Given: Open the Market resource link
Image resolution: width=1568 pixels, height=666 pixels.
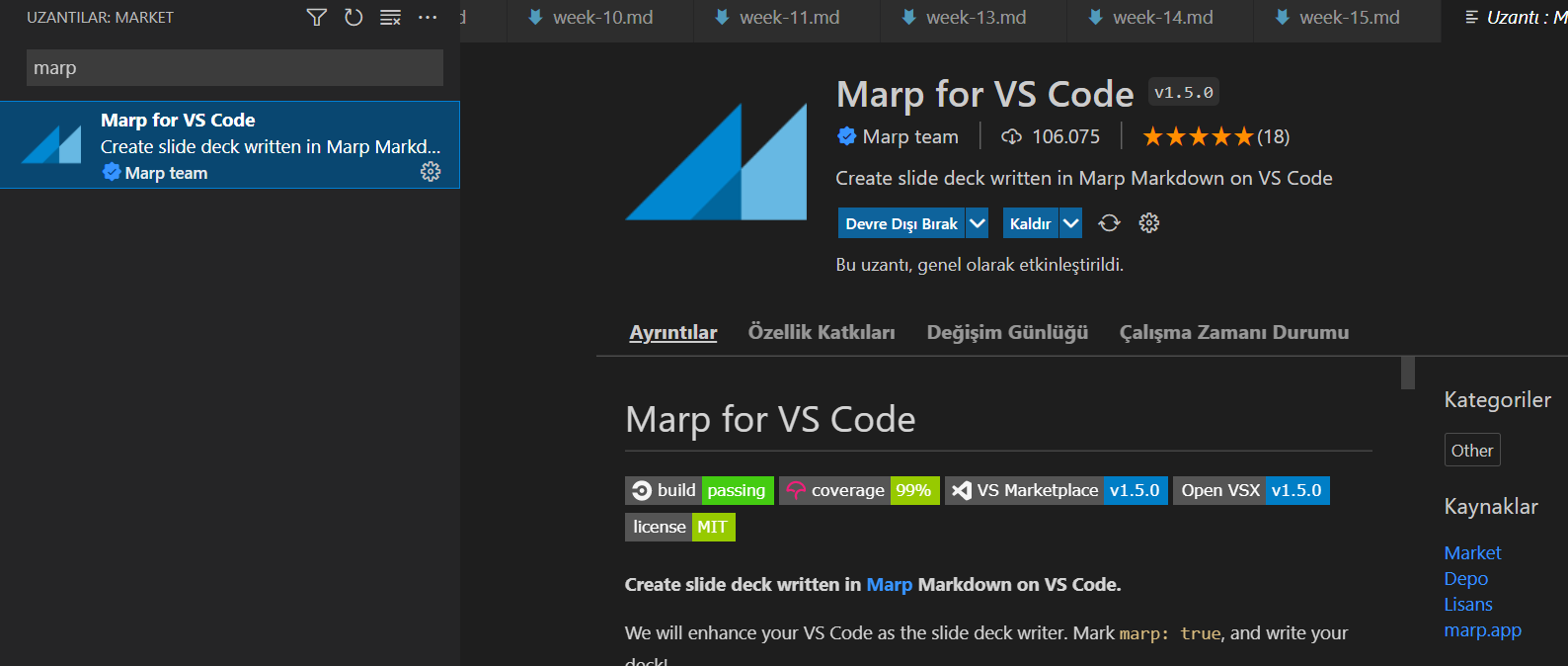Looking at the screenshot, I should click(1472, 553).
